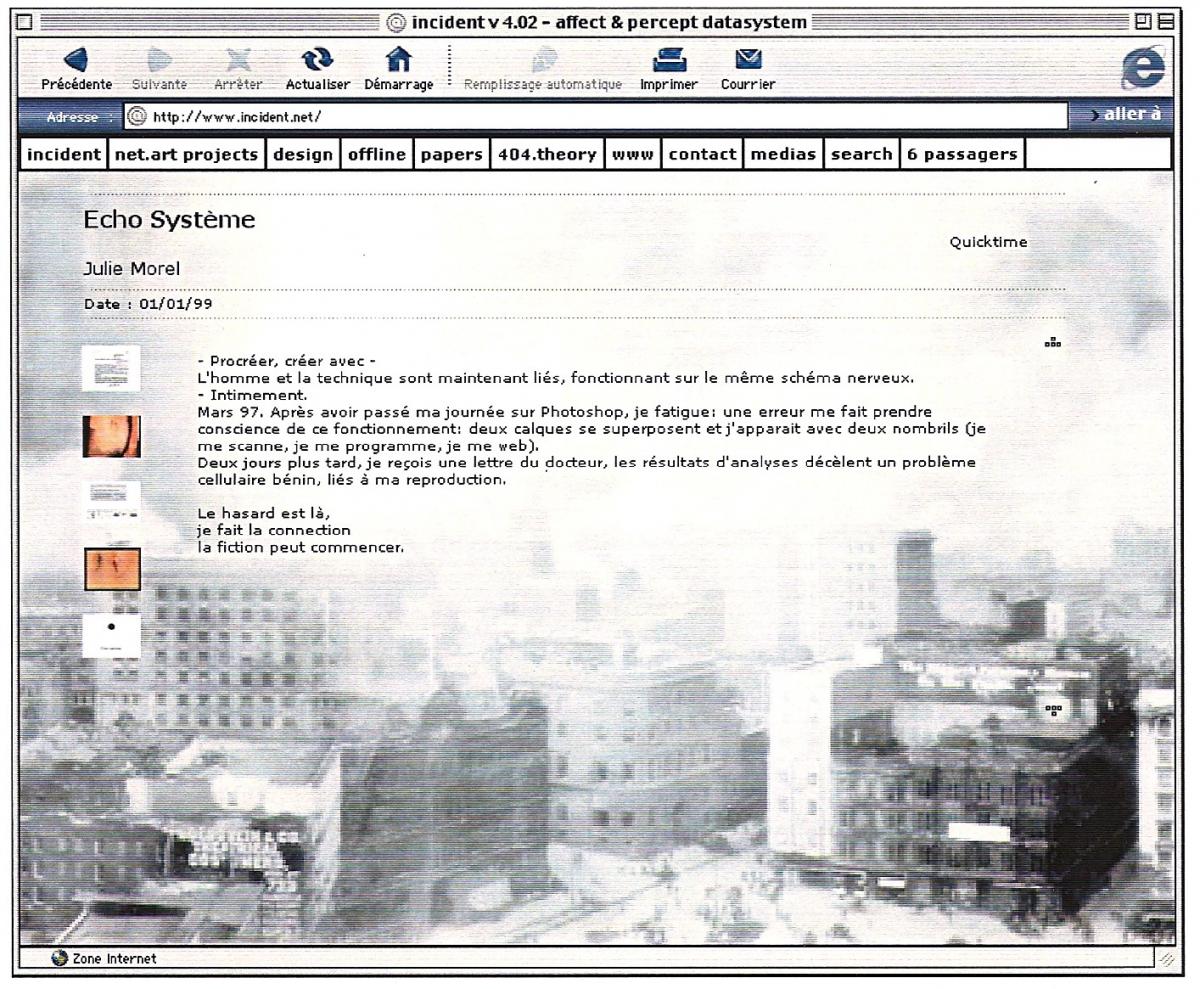
Task: Click the Remplissage automatique toolbar icon
Action: pyautogui.click(x=542, y=63)
